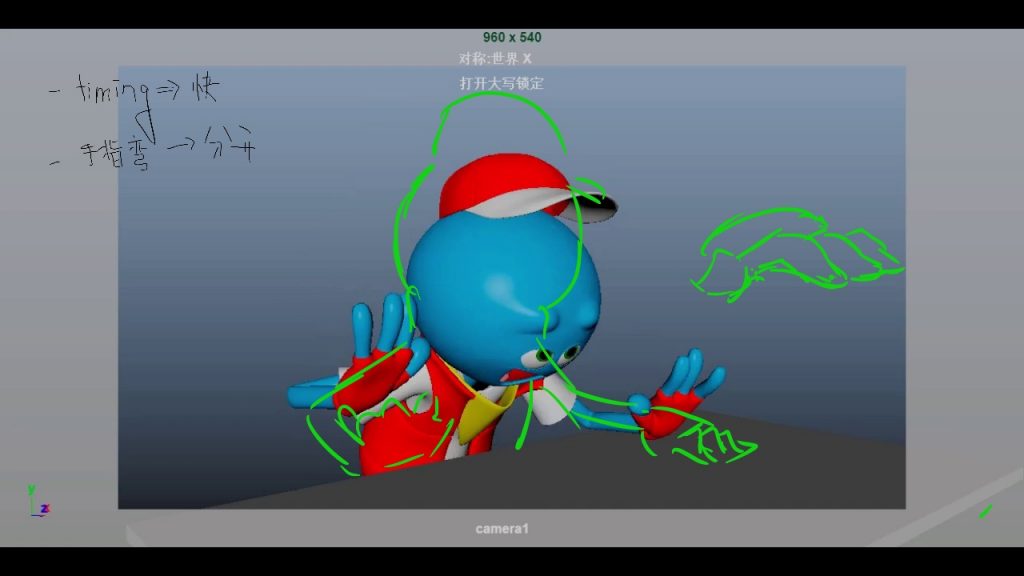Click the '对称:世界 X' symmetry status text

(x=495, y=59)
